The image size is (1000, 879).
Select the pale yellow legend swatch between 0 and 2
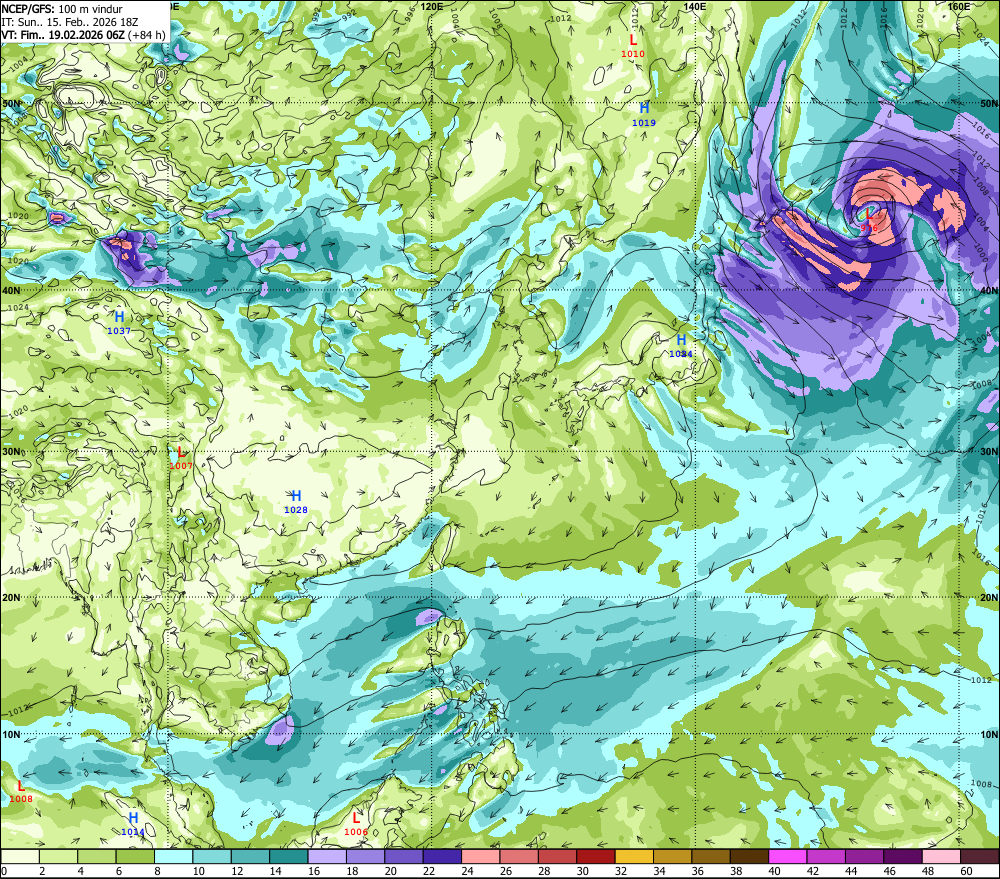click(x=20, y=856)
